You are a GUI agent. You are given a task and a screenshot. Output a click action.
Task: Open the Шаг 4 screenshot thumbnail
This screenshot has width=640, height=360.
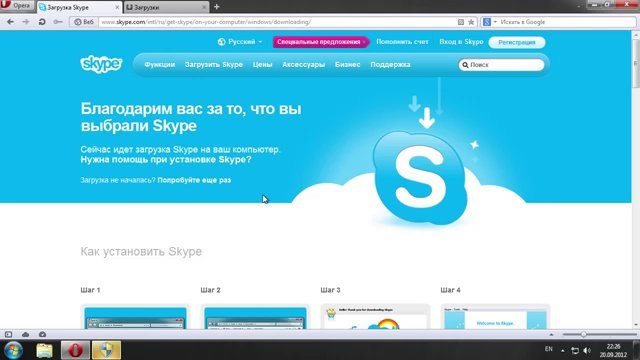(495, 317)
